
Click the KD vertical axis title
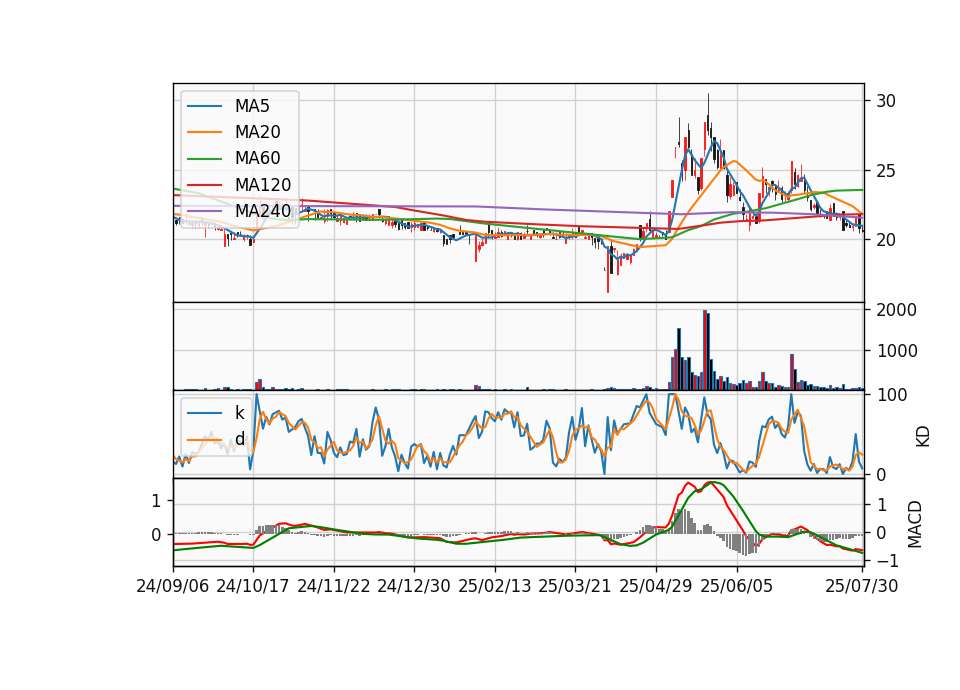click(923, 437)
